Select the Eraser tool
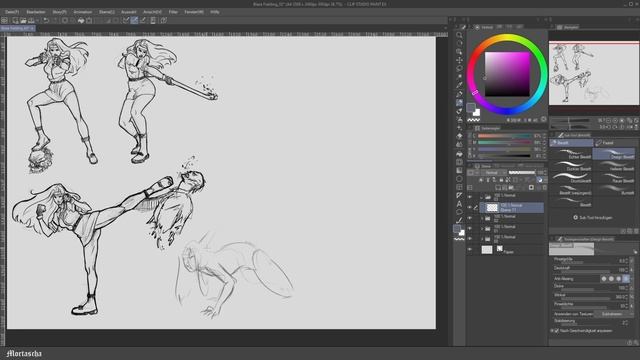The width and height of the screenshot is (640, 360). click(x=459, y=136)
